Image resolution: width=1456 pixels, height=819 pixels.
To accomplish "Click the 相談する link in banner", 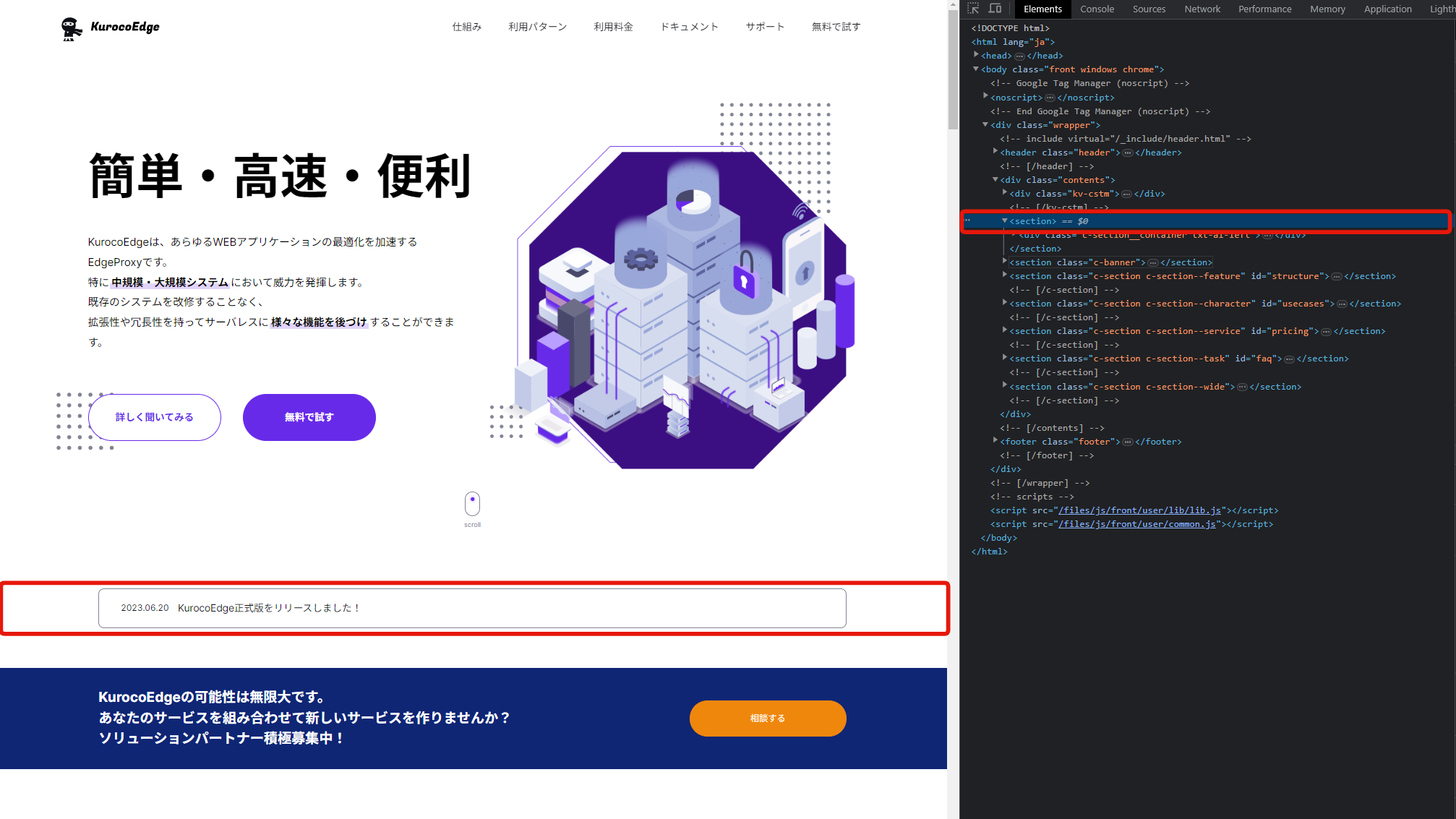I will [x=768, y=717].
